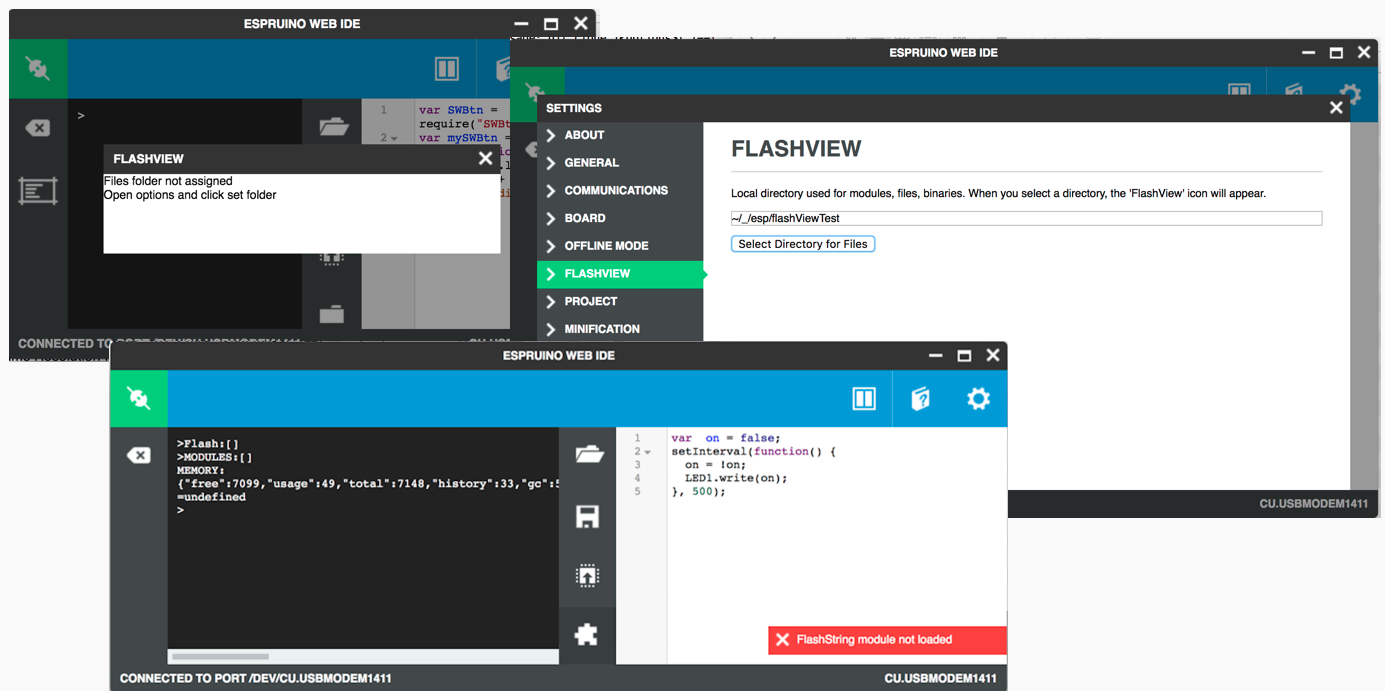Maximize the Settings Espruino Web IDE window

pos(1336,53)
